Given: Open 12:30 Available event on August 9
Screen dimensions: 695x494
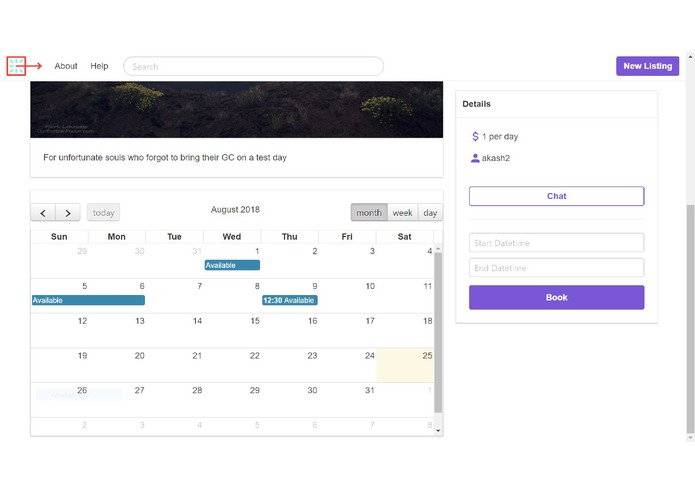Looking at the screenshot, I should [x=289, y=300].
